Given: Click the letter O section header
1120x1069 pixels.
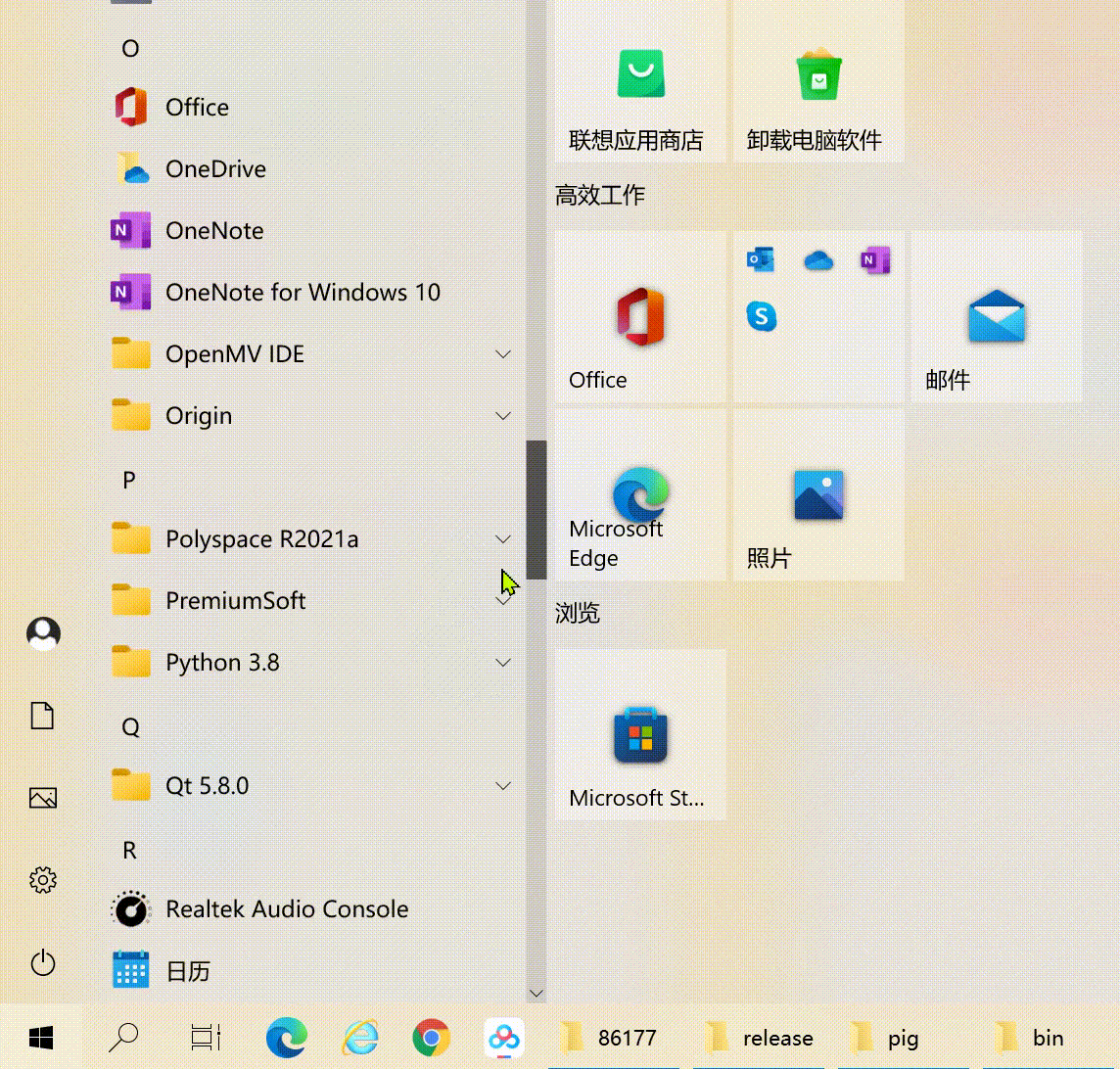Looking at the screenshot, I should pos(130,49).
